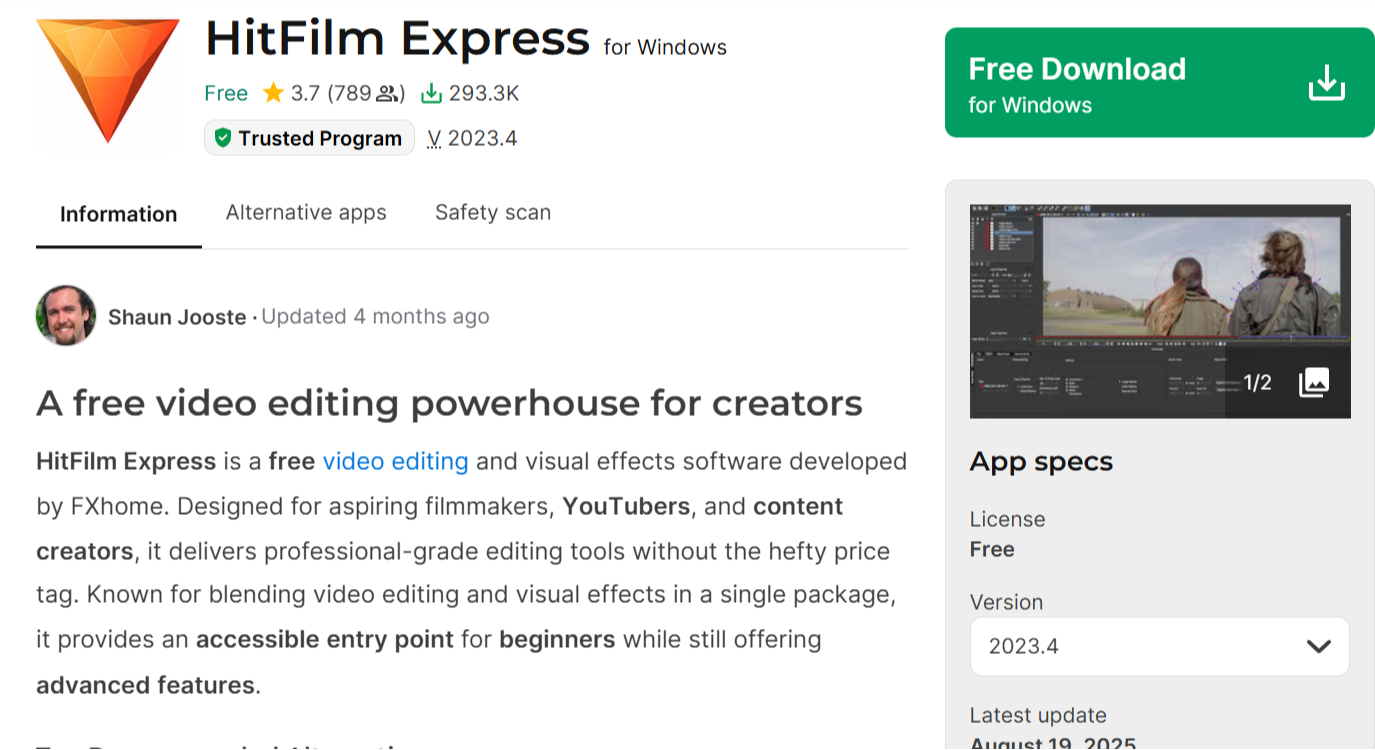This screenshot has height=750, width=1375.
Task: Click the 'A free video editing powerhouse' heading
Action: tap(449, 403)
